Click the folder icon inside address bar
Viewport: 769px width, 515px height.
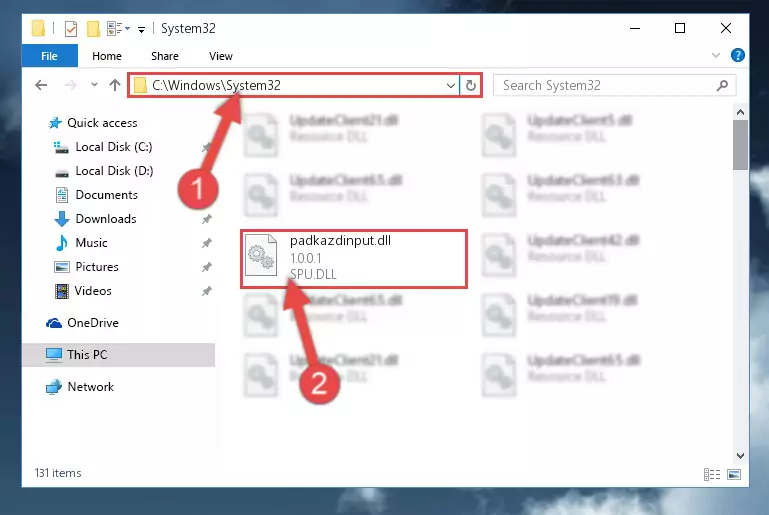[x=141, y=85]
